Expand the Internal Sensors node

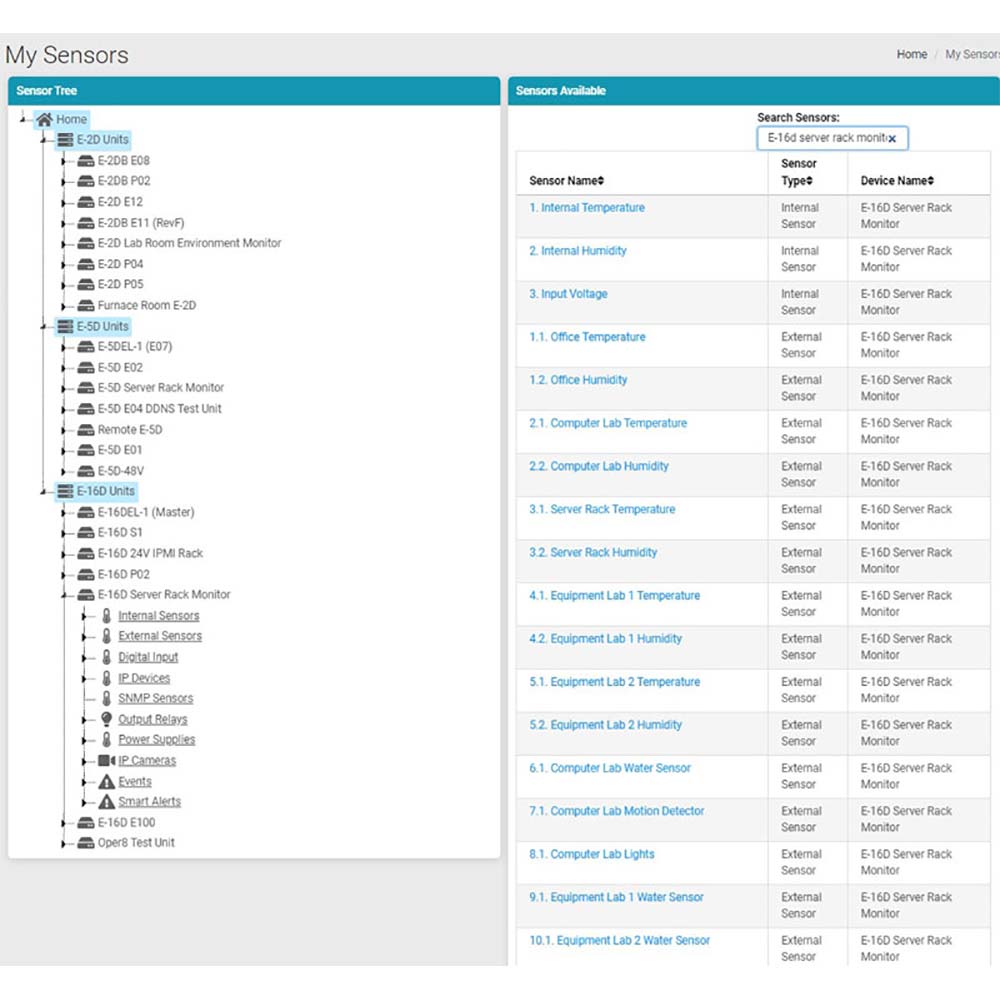coord(84,616)
